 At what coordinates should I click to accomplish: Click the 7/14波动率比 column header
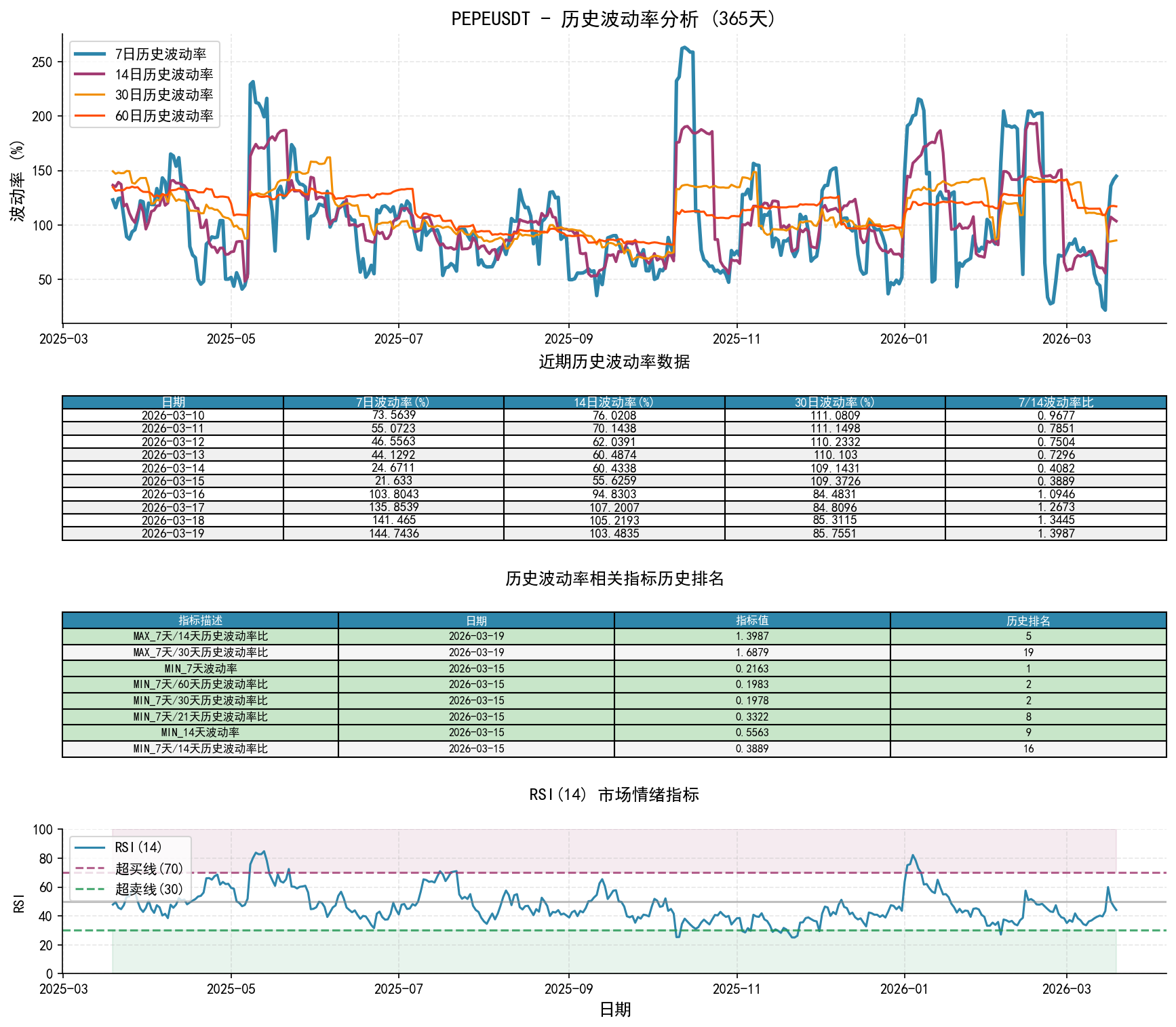point(1055,403)
